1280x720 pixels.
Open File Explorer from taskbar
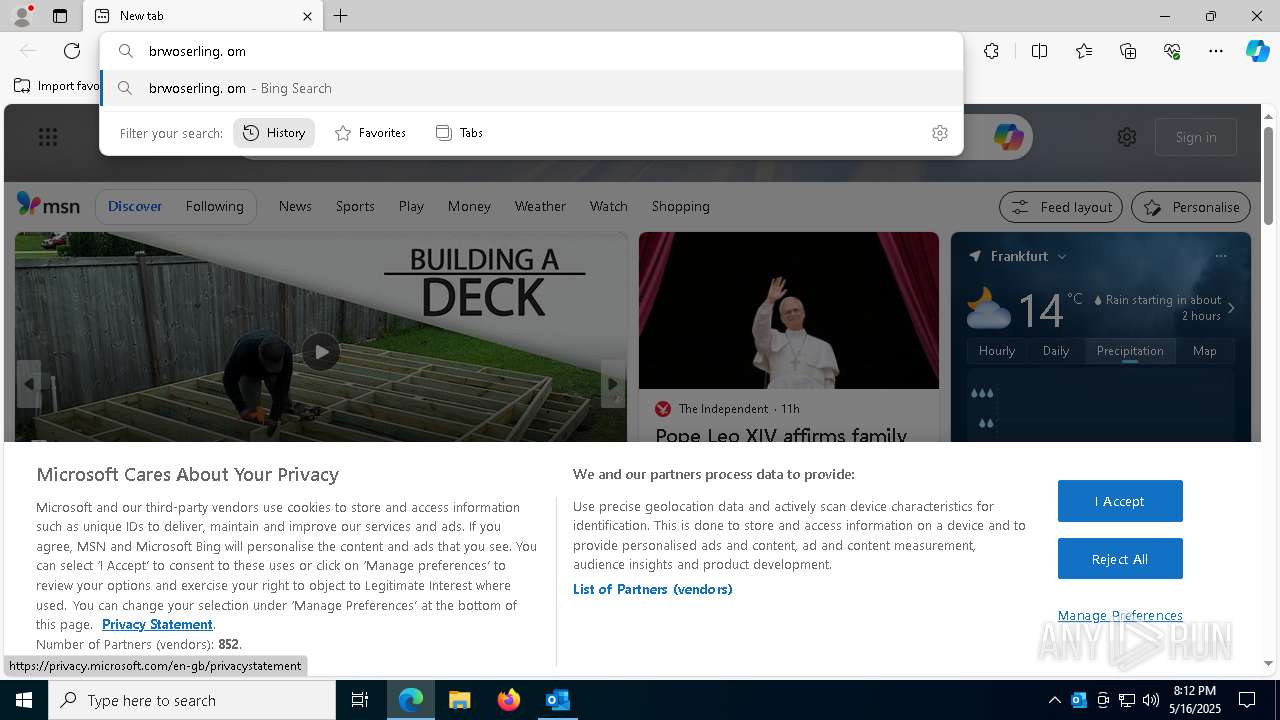coord(459,700)
